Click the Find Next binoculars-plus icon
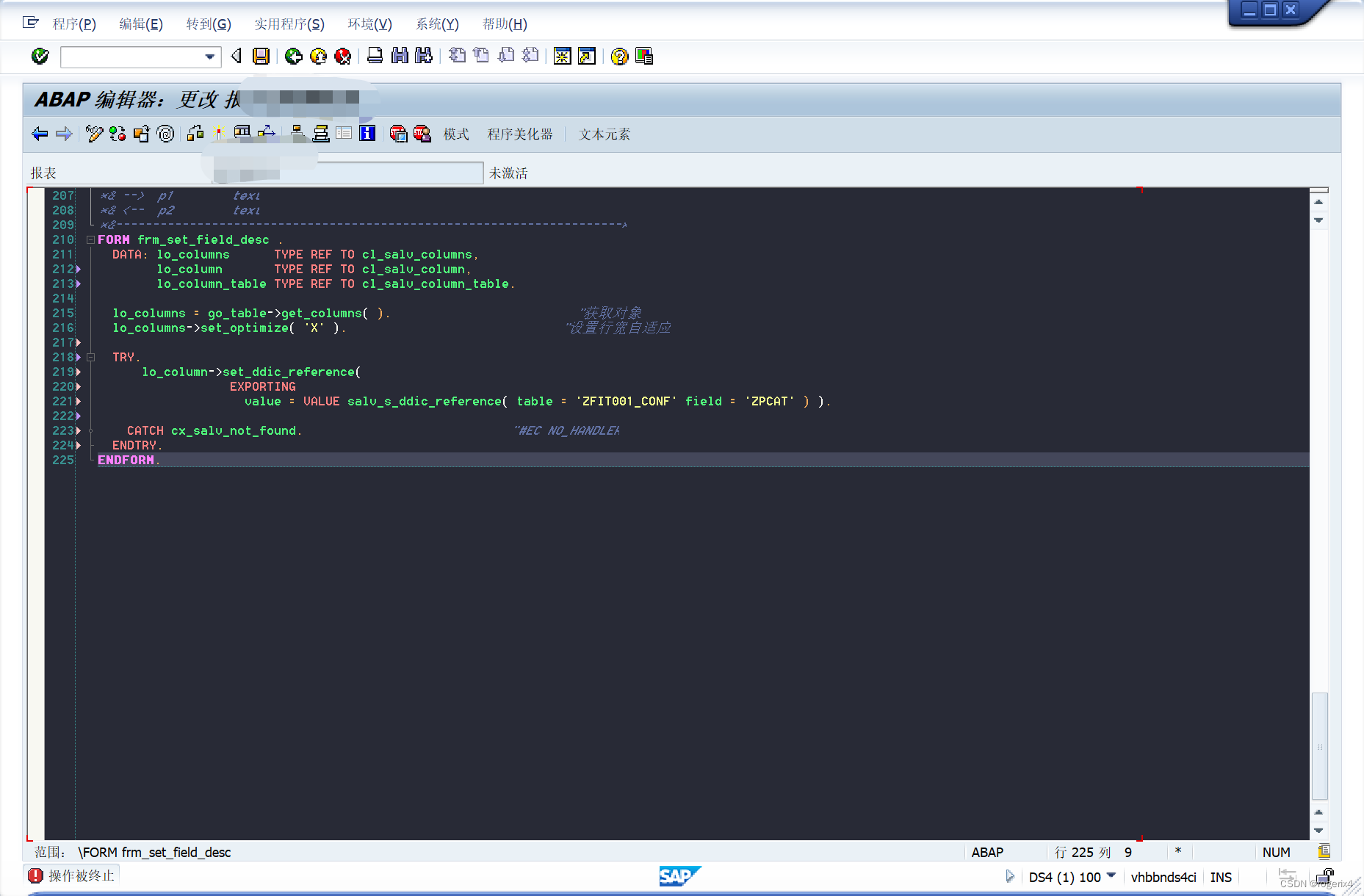 coord(424,57)
